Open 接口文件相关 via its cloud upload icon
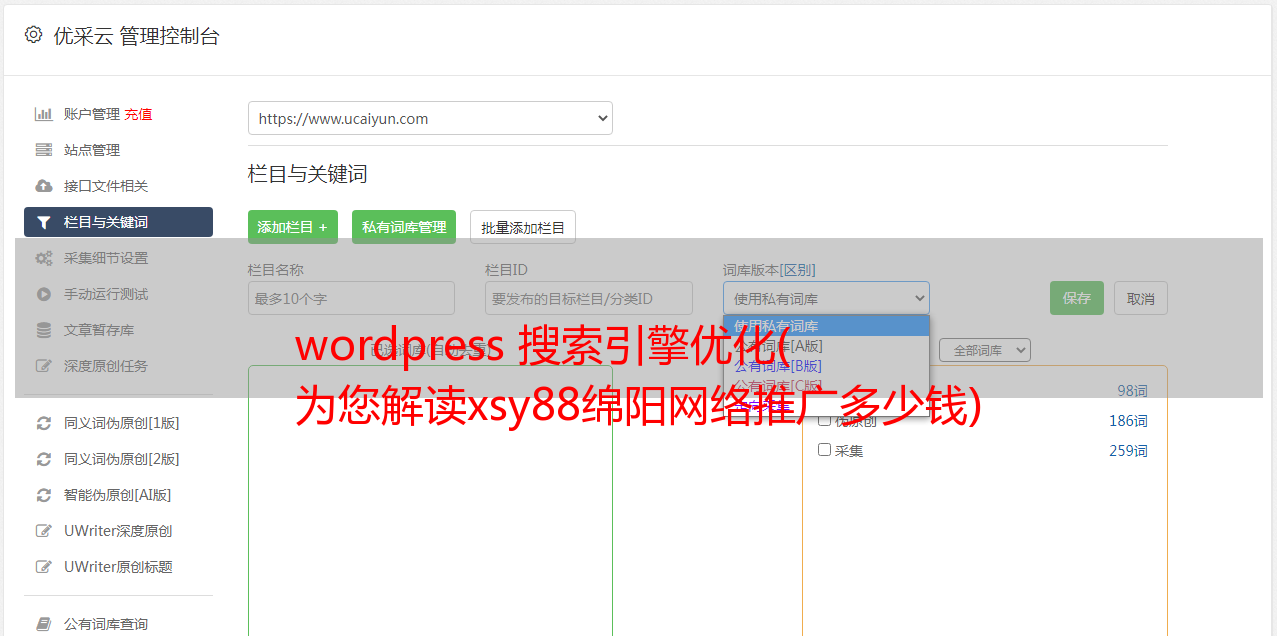This screenshot has width=1277, height=636. pyautogui.click(x=44, y=186)
